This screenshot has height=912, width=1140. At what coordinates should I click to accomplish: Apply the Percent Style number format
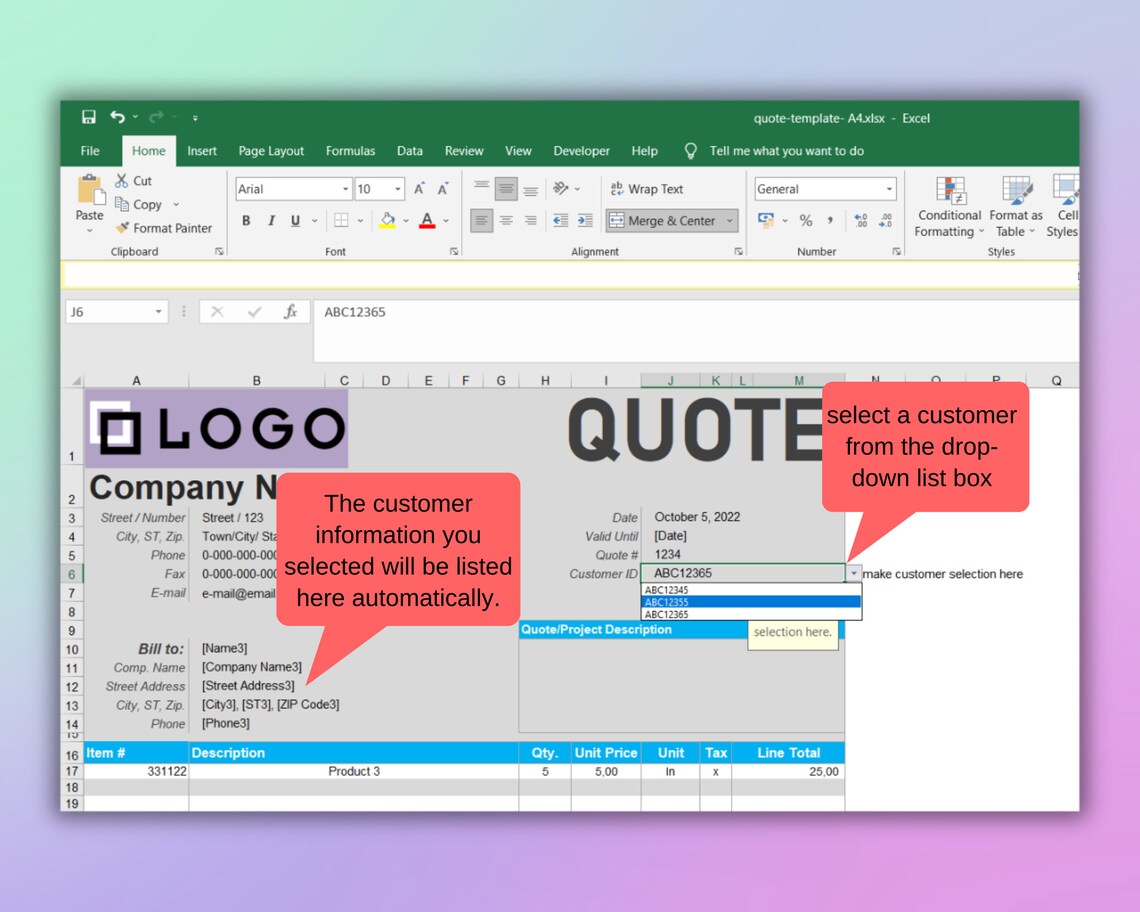point(806,221)
